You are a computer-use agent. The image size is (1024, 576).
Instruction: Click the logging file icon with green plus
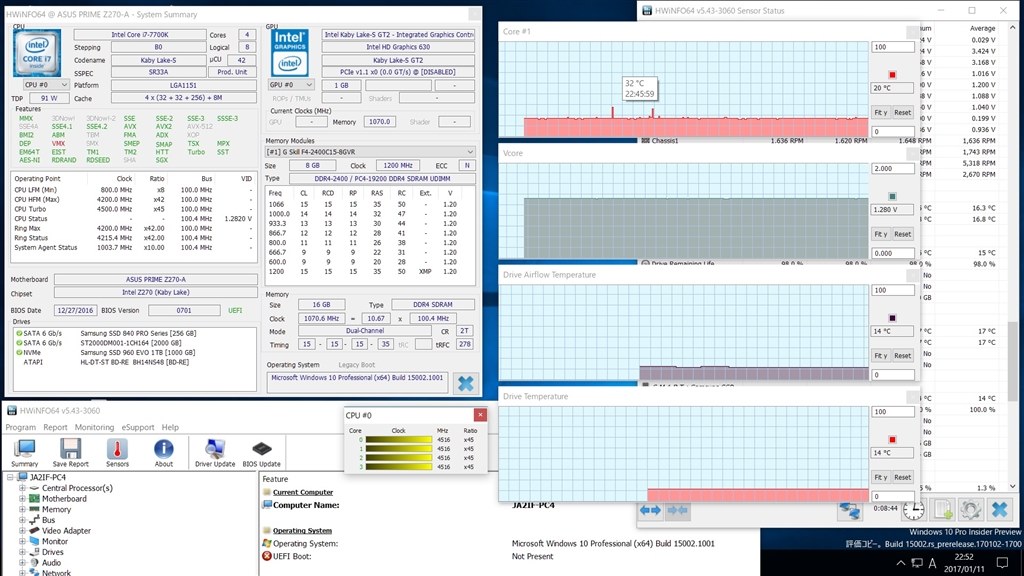pyautogui.click(x=942, y=509)
